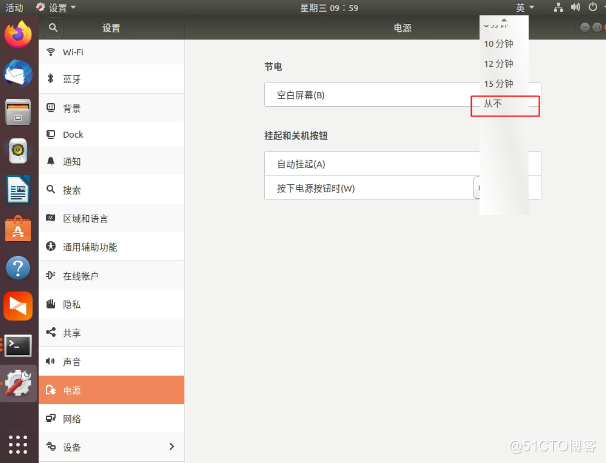Screen dimensions: 606x463
Task: Open 背景 background settings
Action: coord(111,108)
